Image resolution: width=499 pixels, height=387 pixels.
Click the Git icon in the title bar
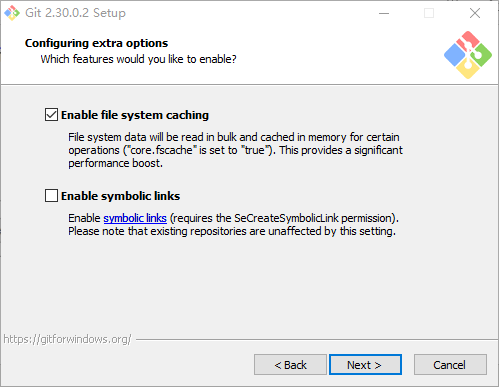point(12,13)
